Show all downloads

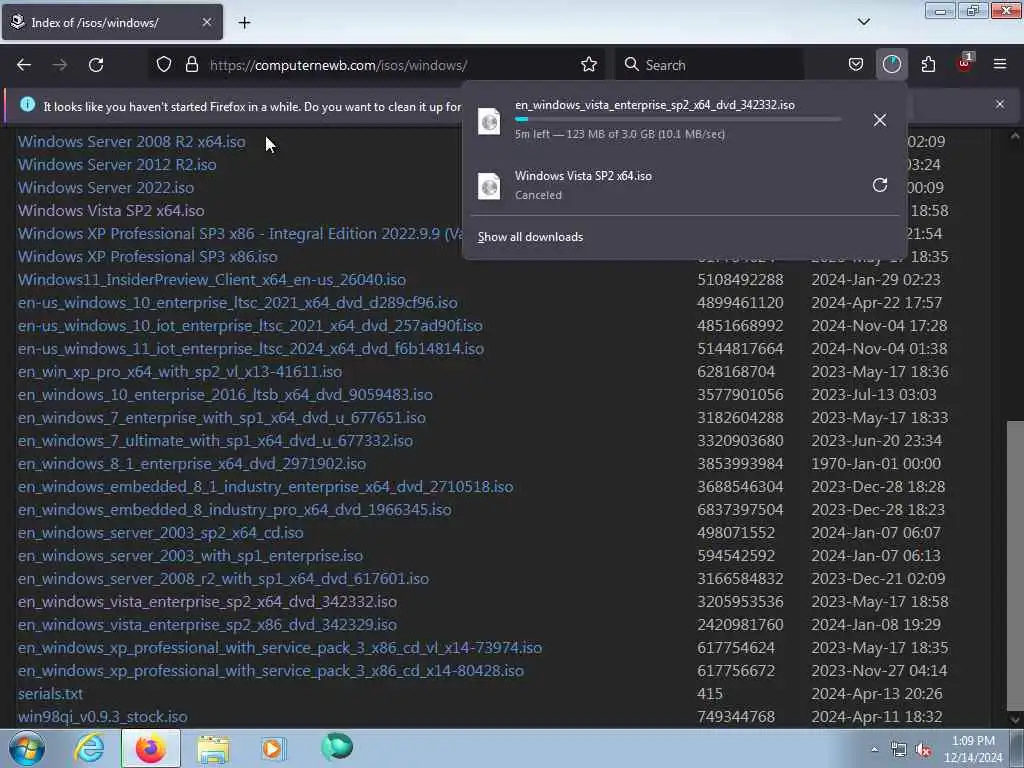530,237
